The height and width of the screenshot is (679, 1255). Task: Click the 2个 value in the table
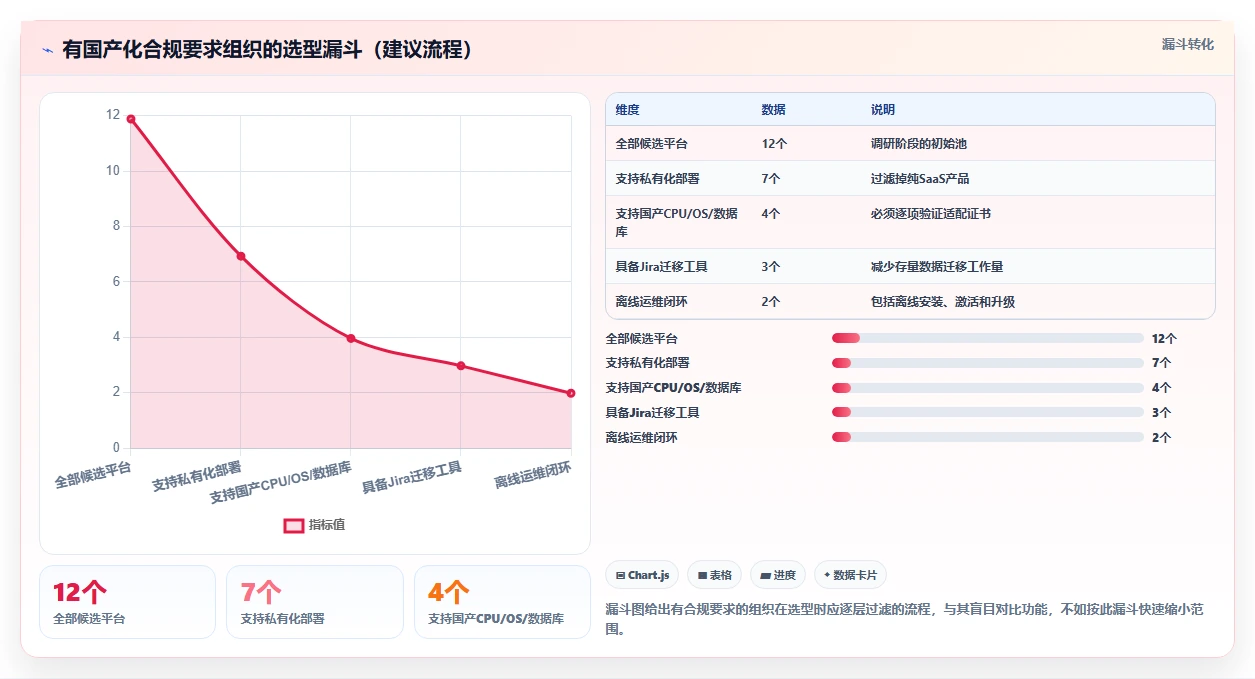(771, 302)
